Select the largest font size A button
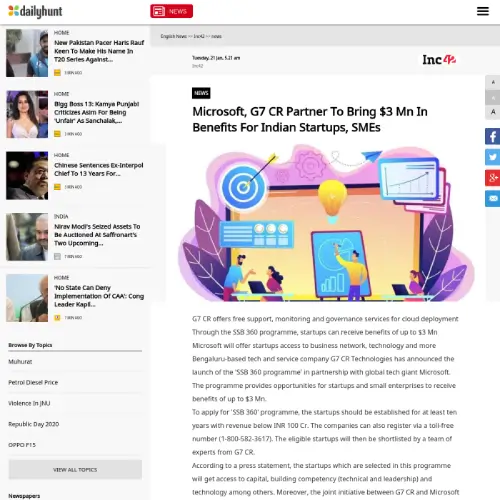 pos(493,112)
